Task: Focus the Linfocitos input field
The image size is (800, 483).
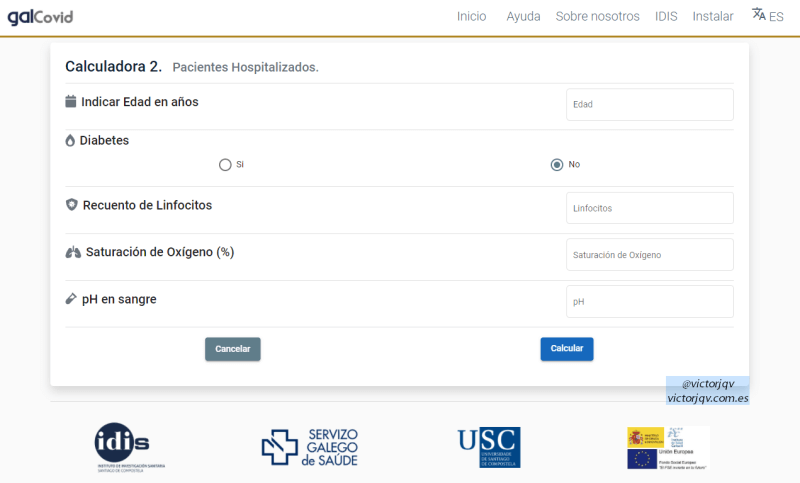Action: [649, 208]
